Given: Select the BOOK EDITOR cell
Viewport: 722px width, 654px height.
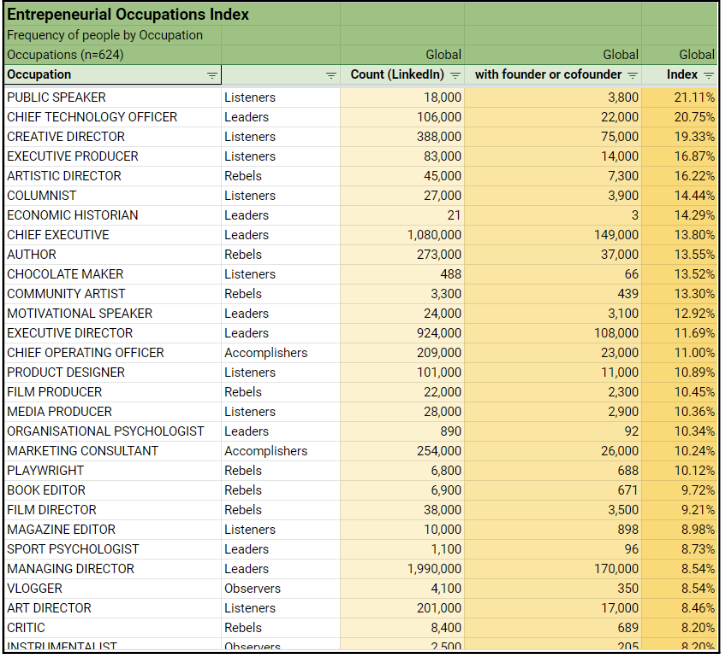Looking at the screenshot, I should point(113,490).
